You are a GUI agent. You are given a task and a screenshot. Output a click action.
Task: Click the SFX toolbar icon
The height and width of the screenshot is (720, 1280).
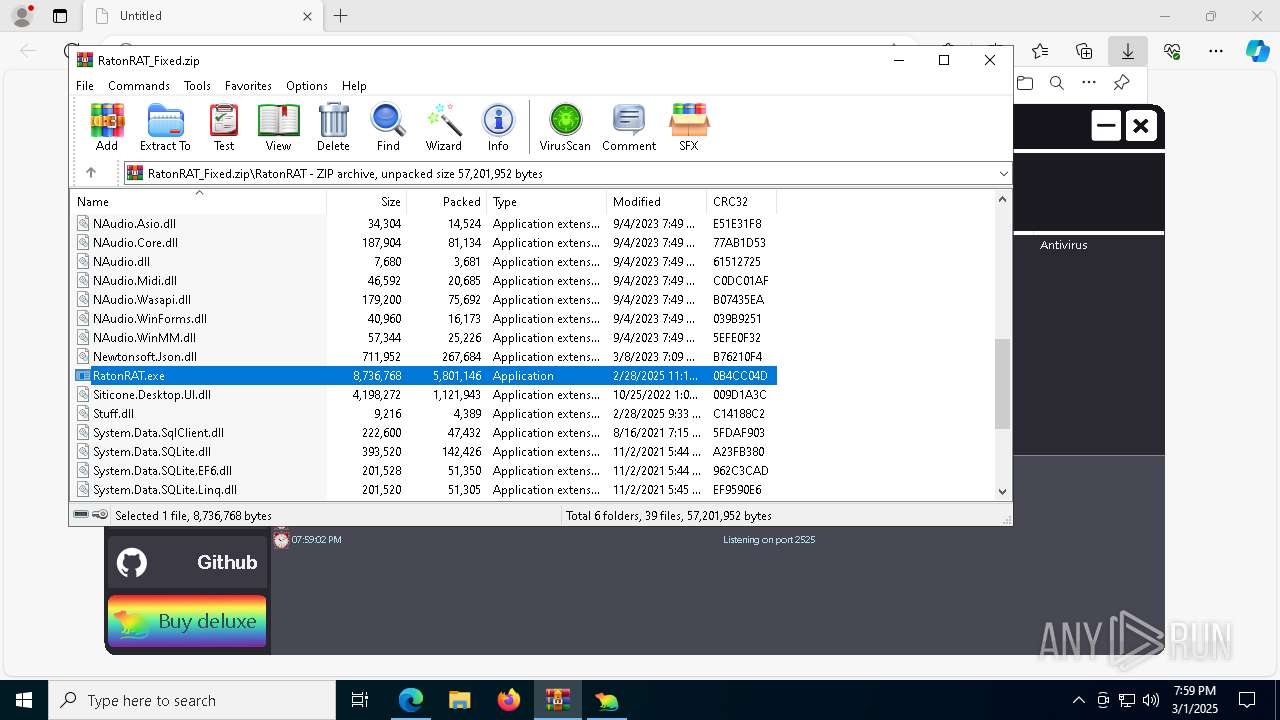tap(689, 127)
